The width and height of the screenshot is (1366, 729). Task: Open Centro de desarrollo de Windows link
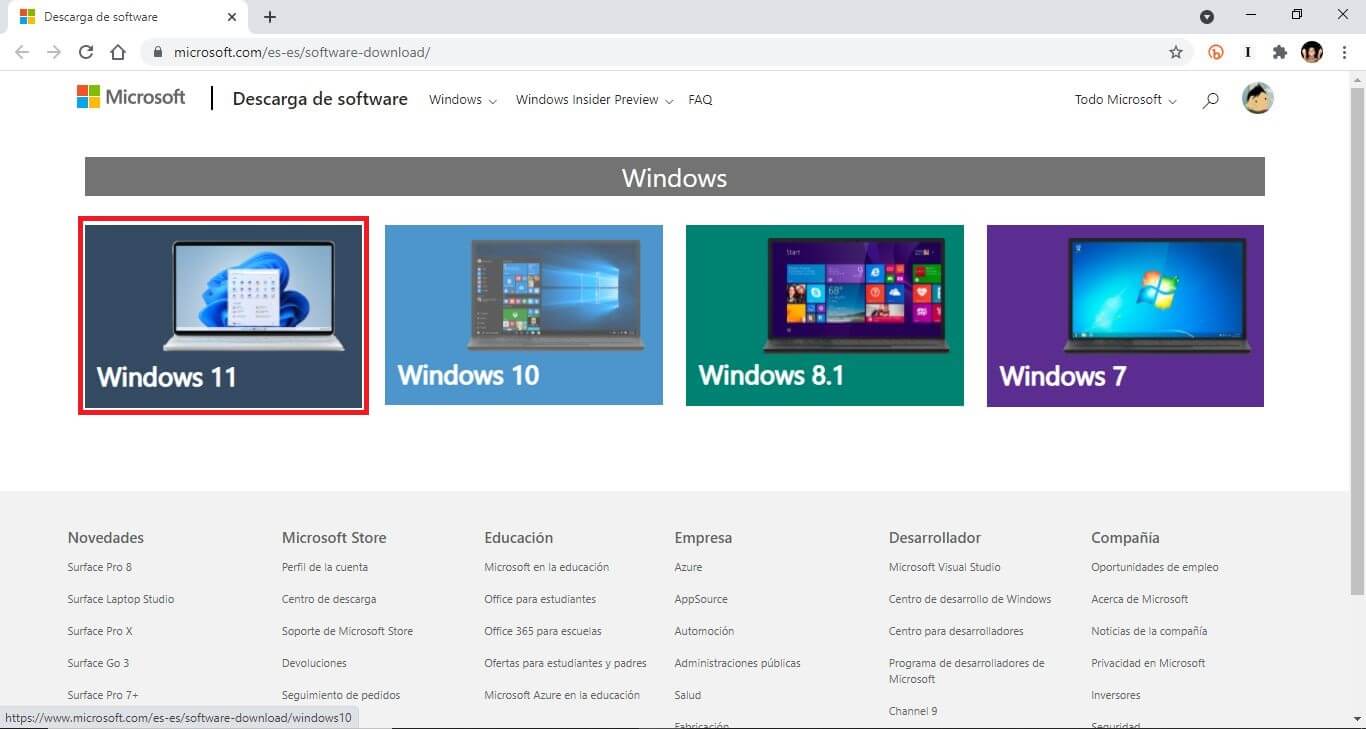pos(970,599)
